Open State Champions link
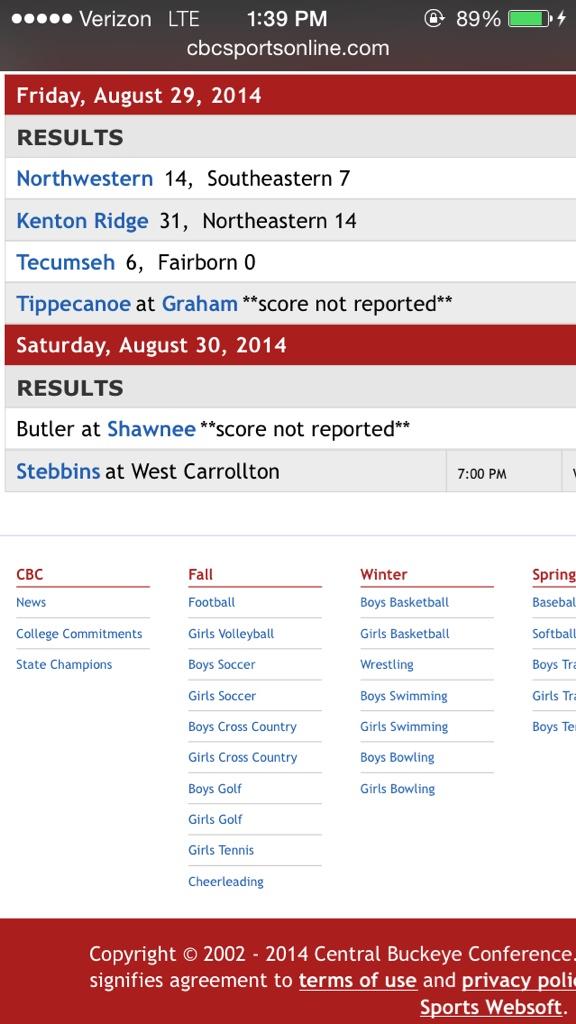576x1024 pixels. pos(64,665)
